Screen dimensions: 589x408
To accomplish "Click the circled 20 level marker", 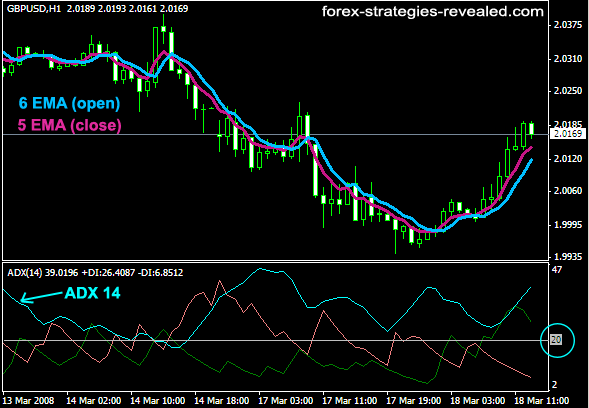I will 556,340.
